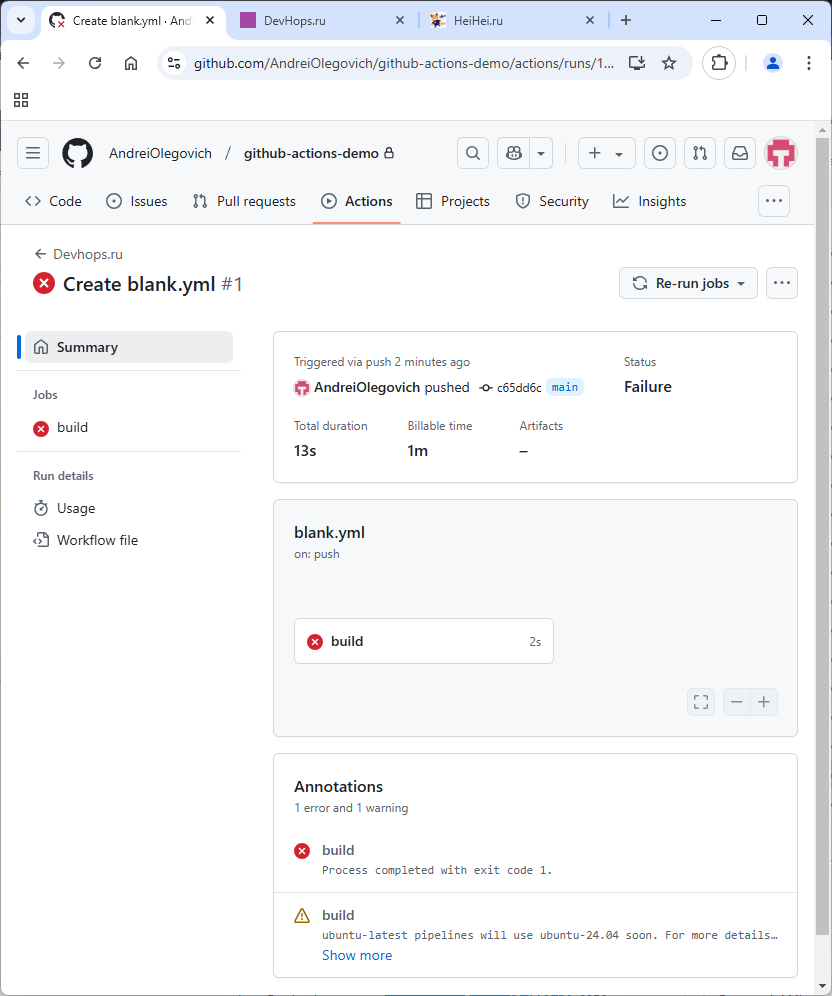Open the Chrome profile icon
This screenshot has height=996, width=832.
tap(773, 63)
